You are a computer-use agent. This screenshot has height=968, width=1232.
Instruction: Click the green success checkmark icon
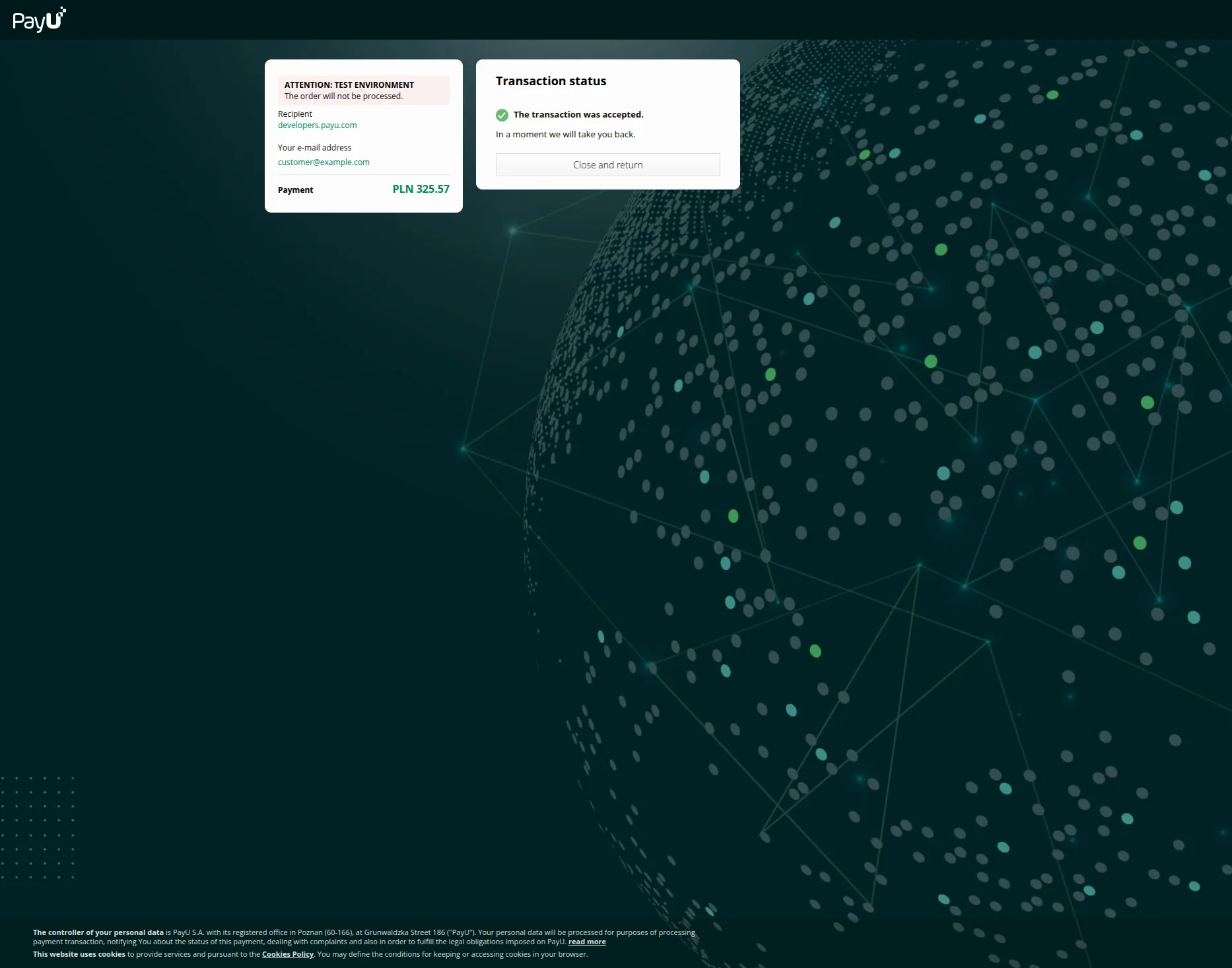point(502,115)
